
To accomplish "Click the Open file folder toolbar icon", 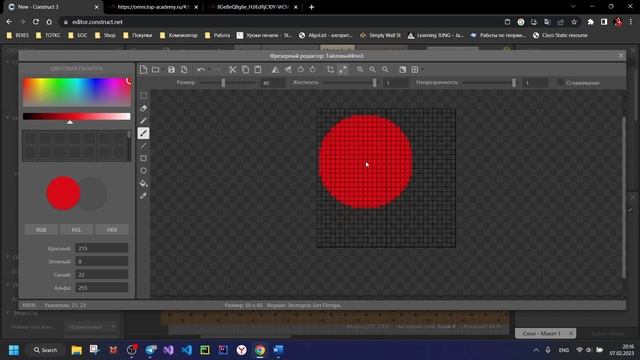I will point(156,70).
